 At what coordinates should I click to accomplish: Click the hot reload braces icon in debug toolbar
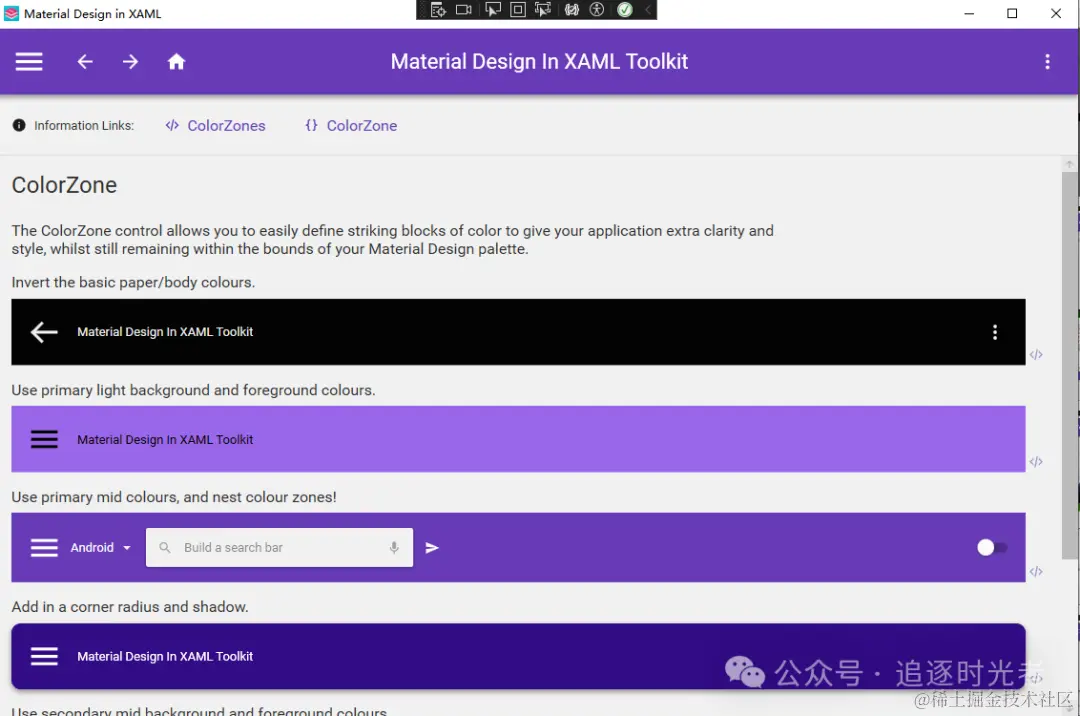coord(572,10)
